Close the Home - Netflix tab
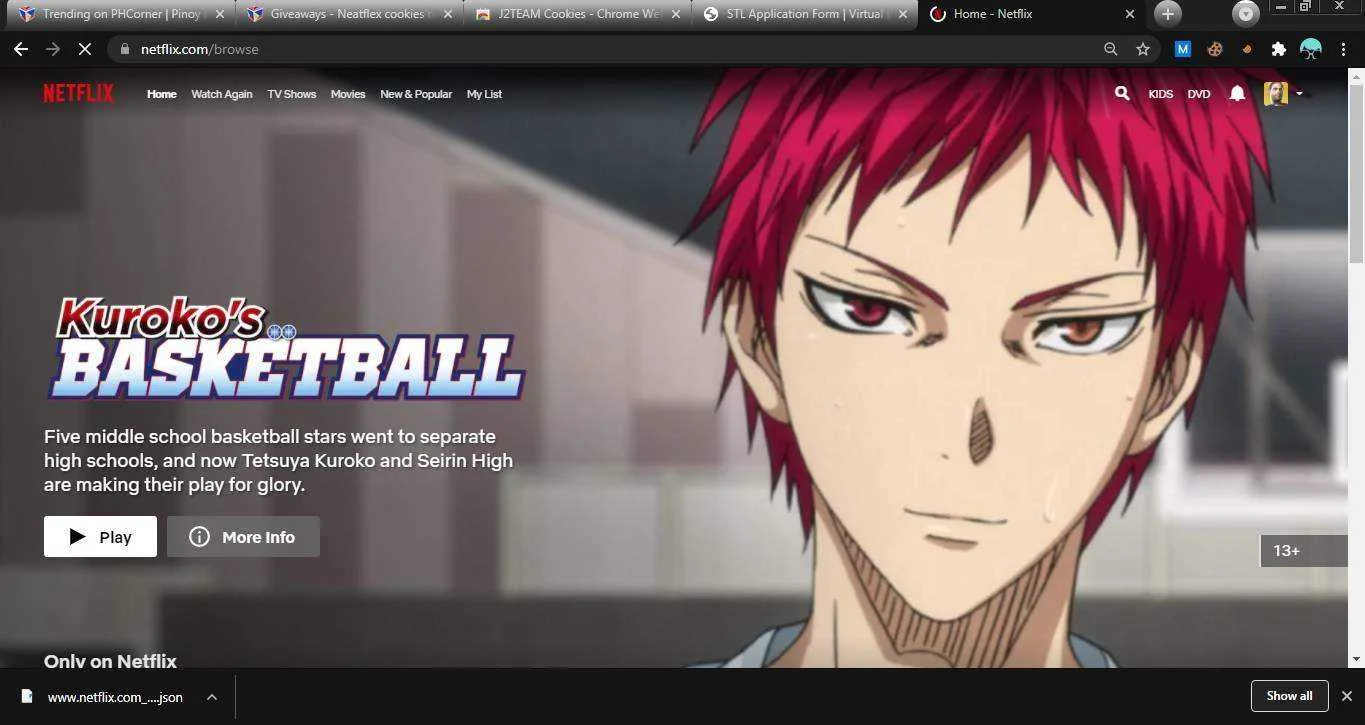The height and width of the screenshot is (725, 1365). click(1130, 14)
